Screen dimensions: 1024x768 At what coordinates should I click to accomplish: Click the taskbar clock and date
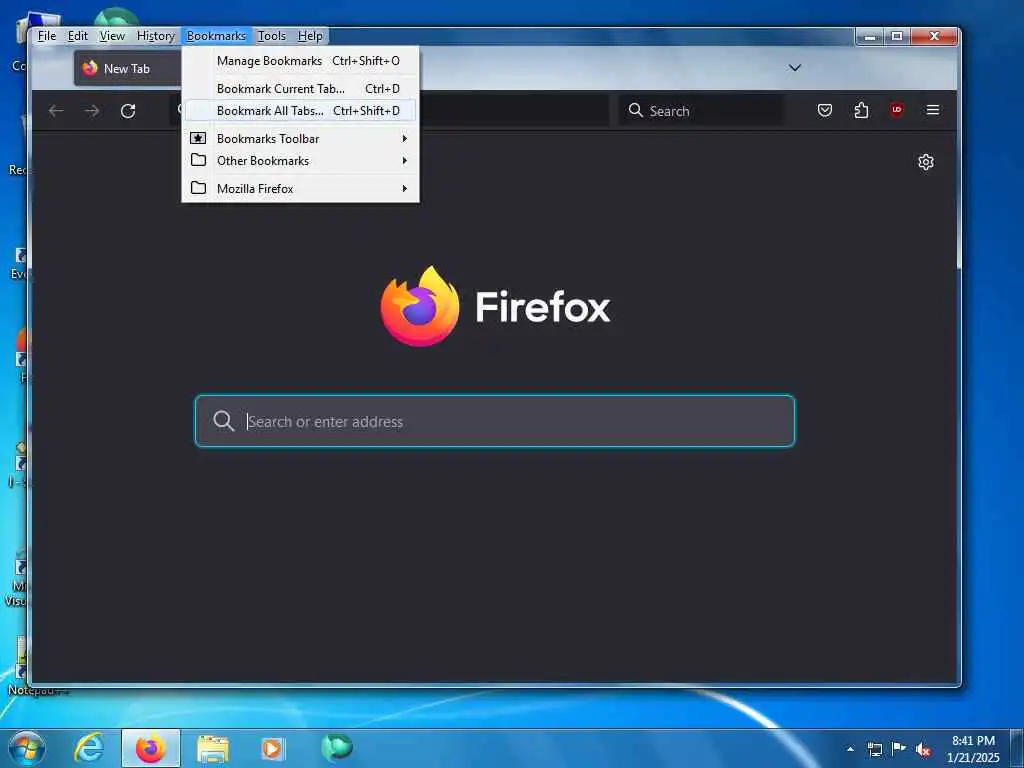coord(973,749)
